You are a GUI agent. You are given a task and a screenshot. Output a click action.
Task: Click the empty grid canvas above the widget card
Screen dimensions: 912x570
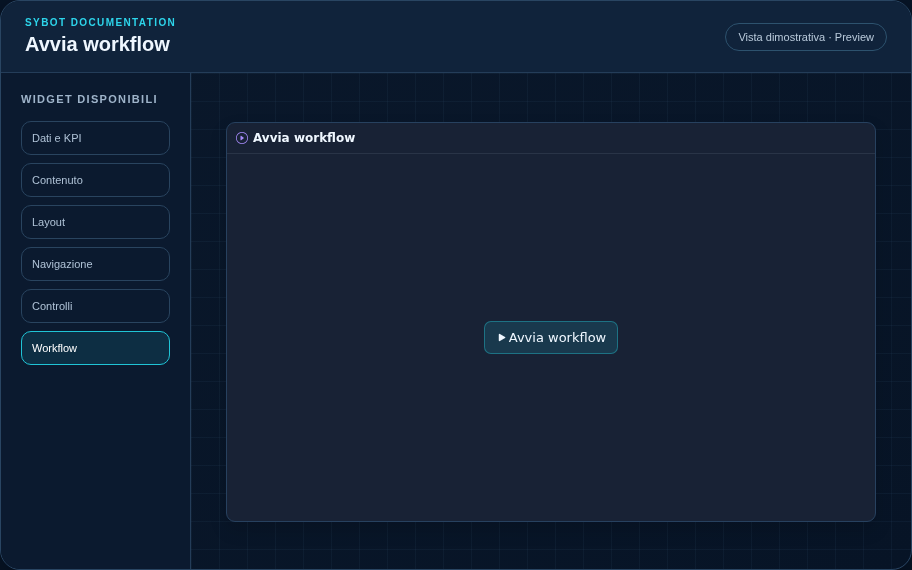551,98
